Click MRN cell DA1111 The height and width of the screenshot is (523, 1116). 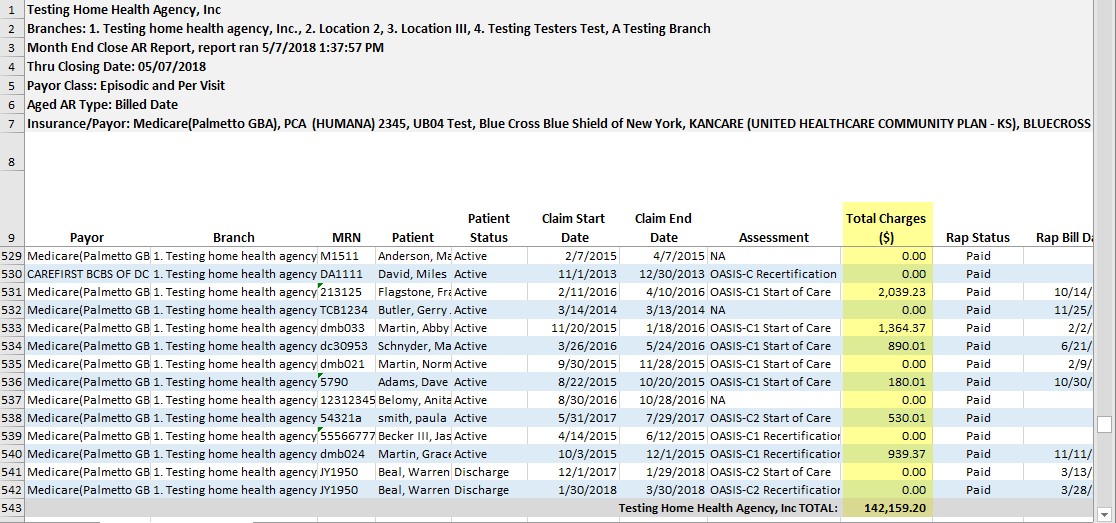[x=347, y=274]
